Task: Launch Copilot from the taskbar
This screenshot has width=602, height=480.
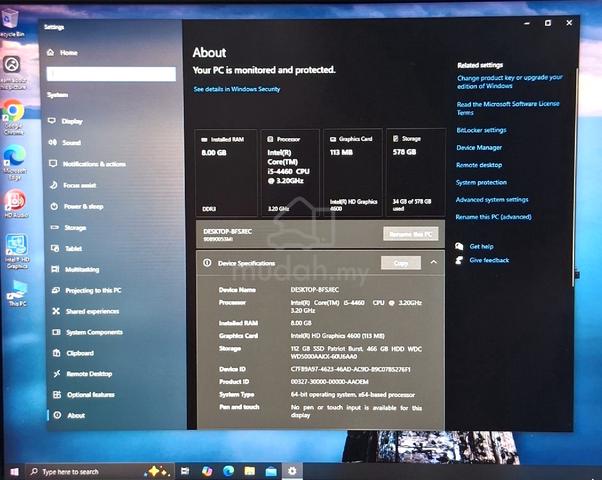Action: pyautogui.click(x=207, y=471)
